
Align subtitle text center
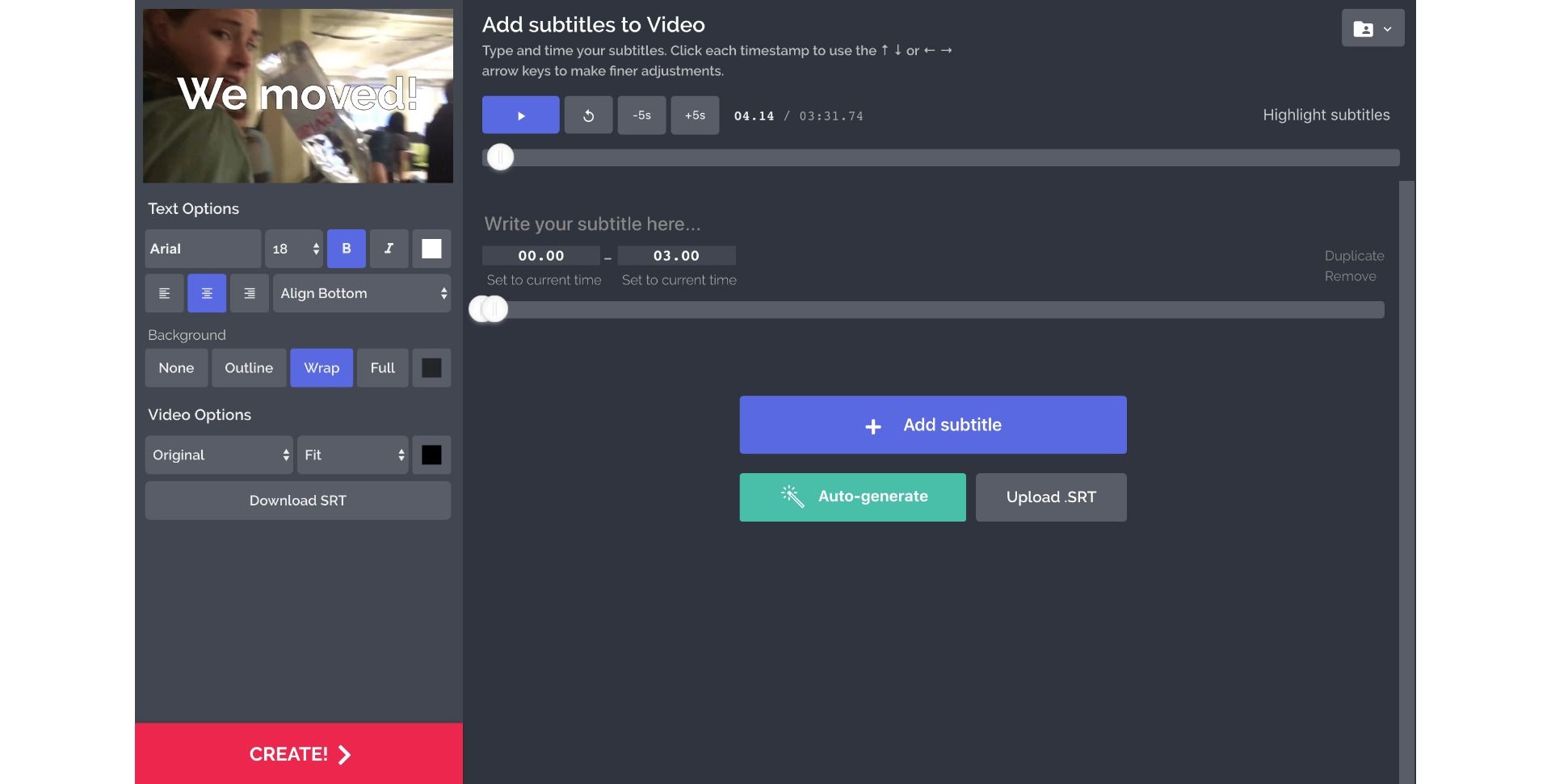207,293
